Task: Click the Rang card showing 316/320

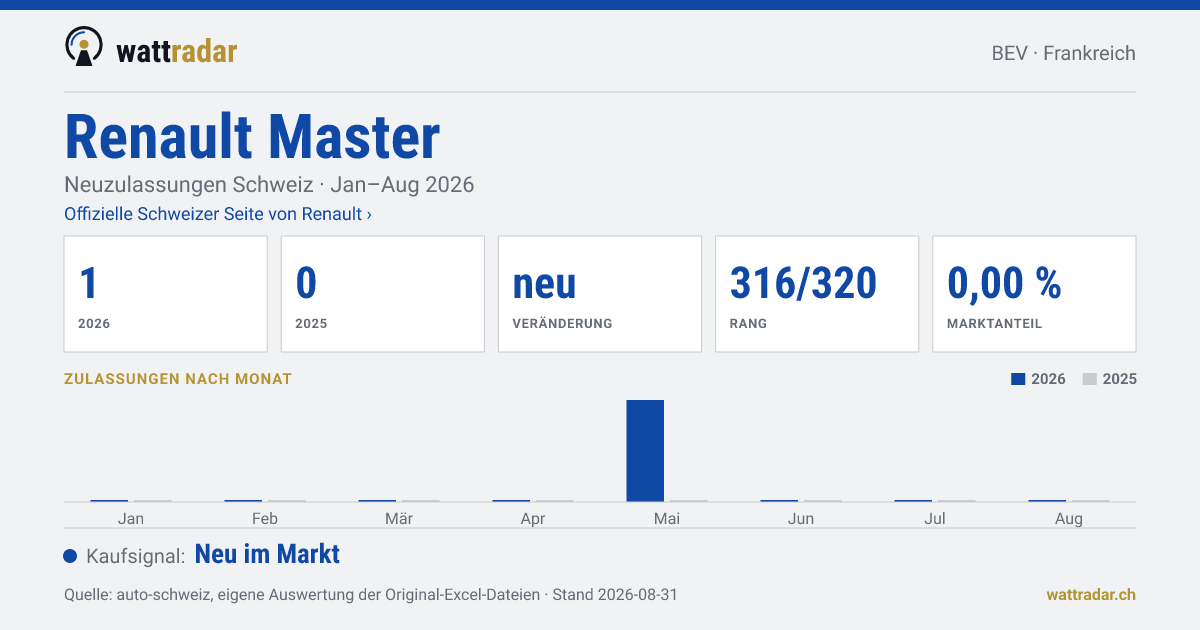Action: pos(817,294)
